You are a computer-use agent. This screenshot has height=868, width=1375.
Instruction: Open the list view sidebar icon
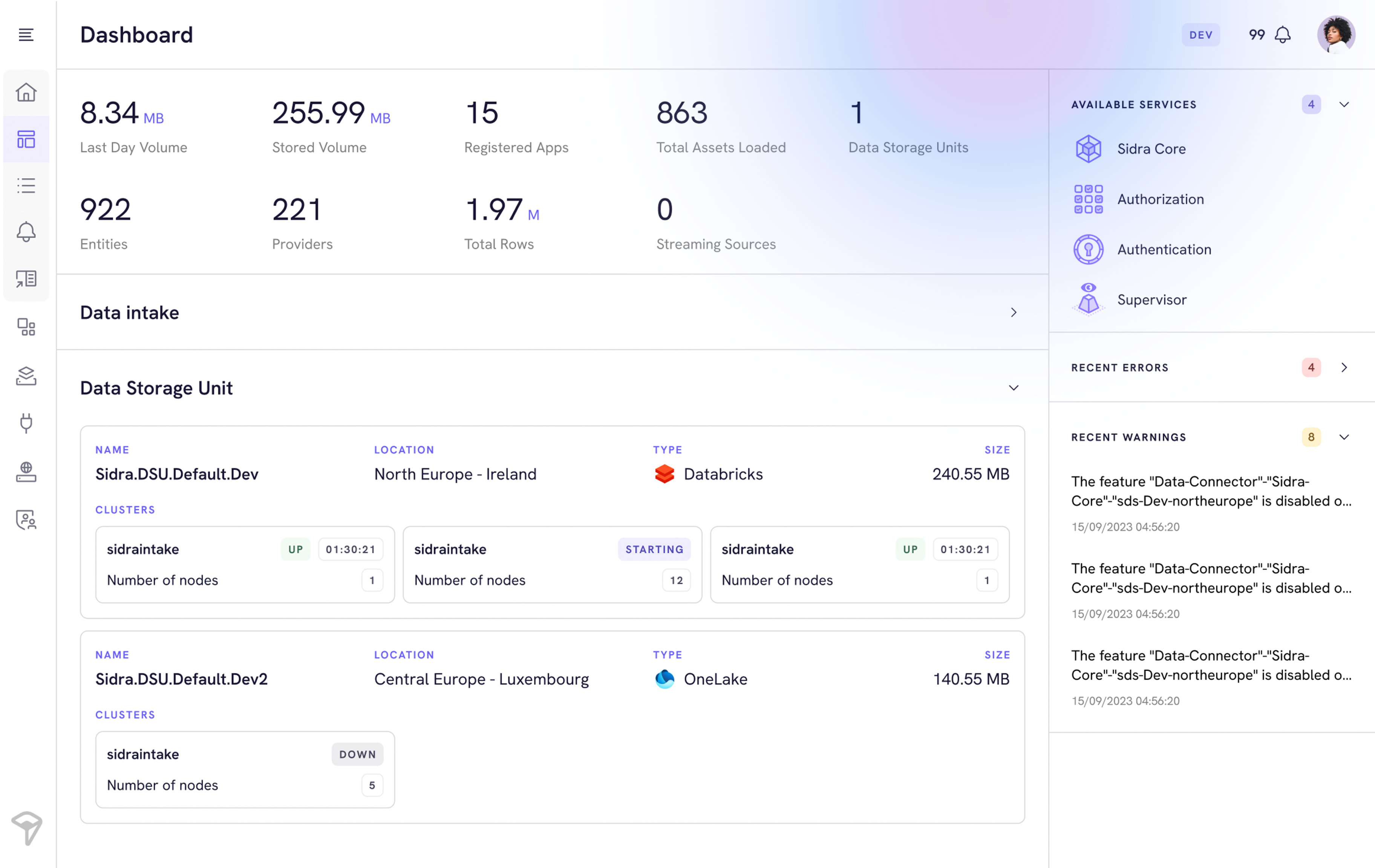coord(26,185)
